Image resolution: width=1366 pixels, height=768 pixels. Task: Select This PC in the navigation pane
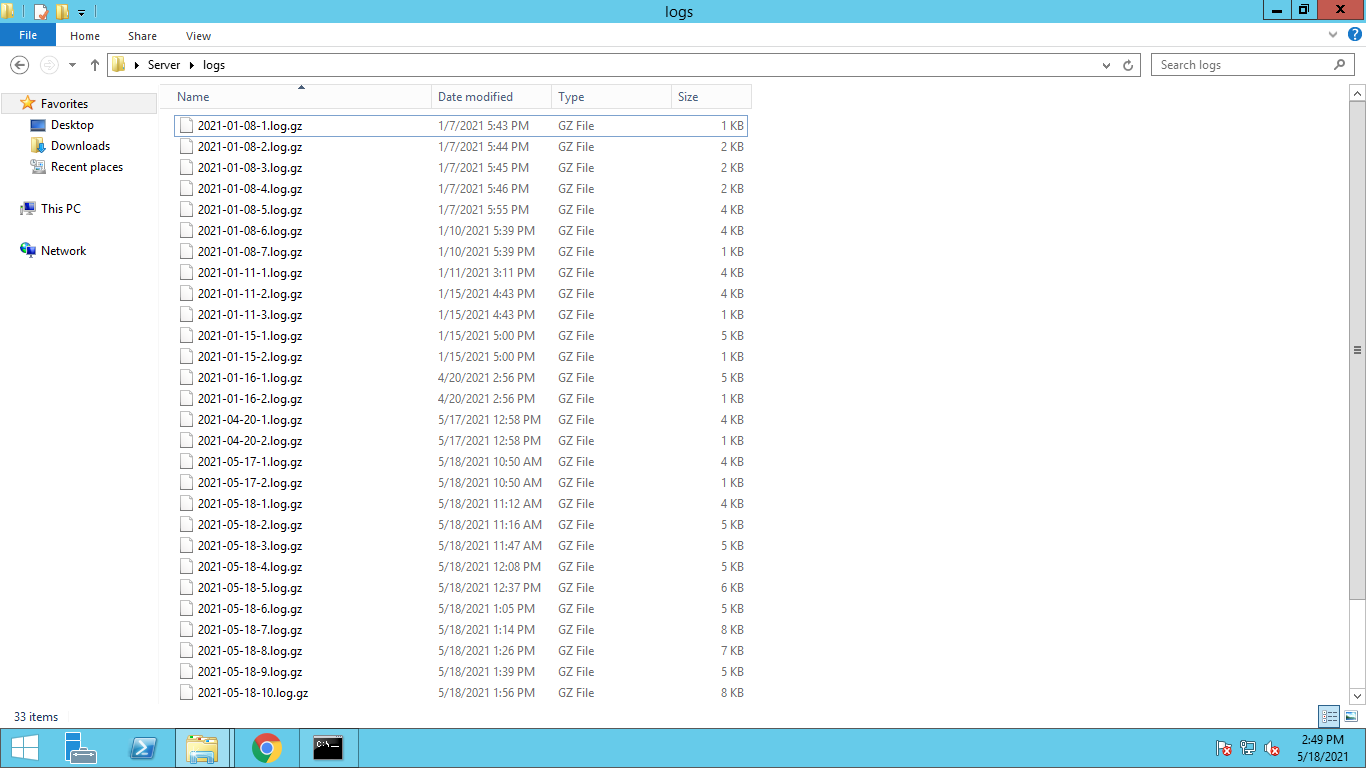tap(60, 209)
